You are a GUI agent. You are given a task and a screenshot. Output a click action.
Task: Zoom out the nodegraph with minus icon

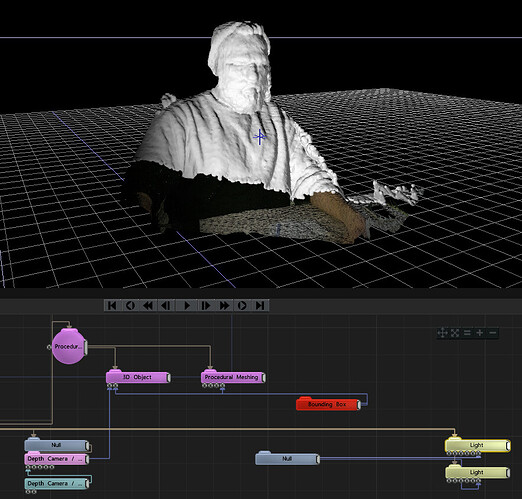(x=493, y=333)
